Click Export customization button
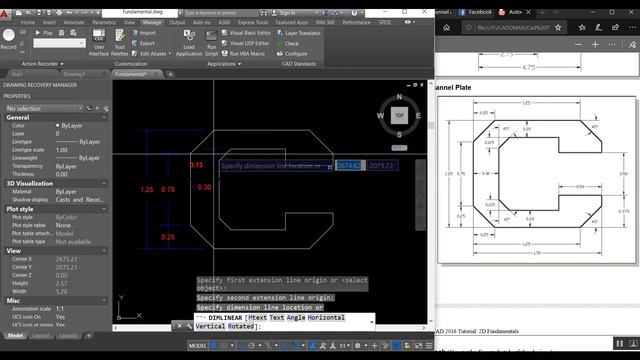The image size is (640, 360). pos(143,43)
